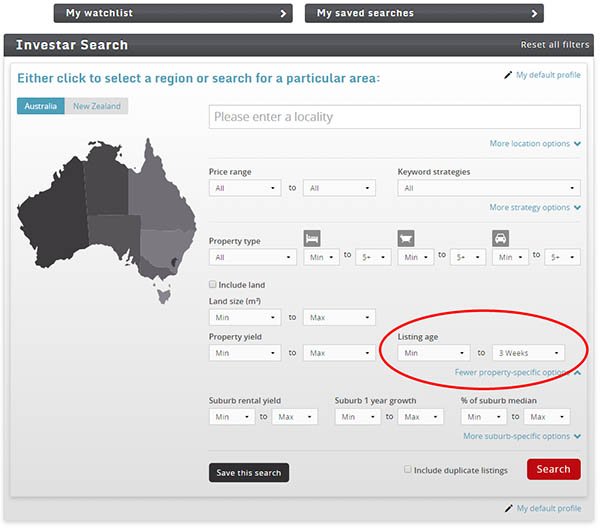Open the Property yield Max dropdown
600x531 pixels.
(x=339, y=353)
